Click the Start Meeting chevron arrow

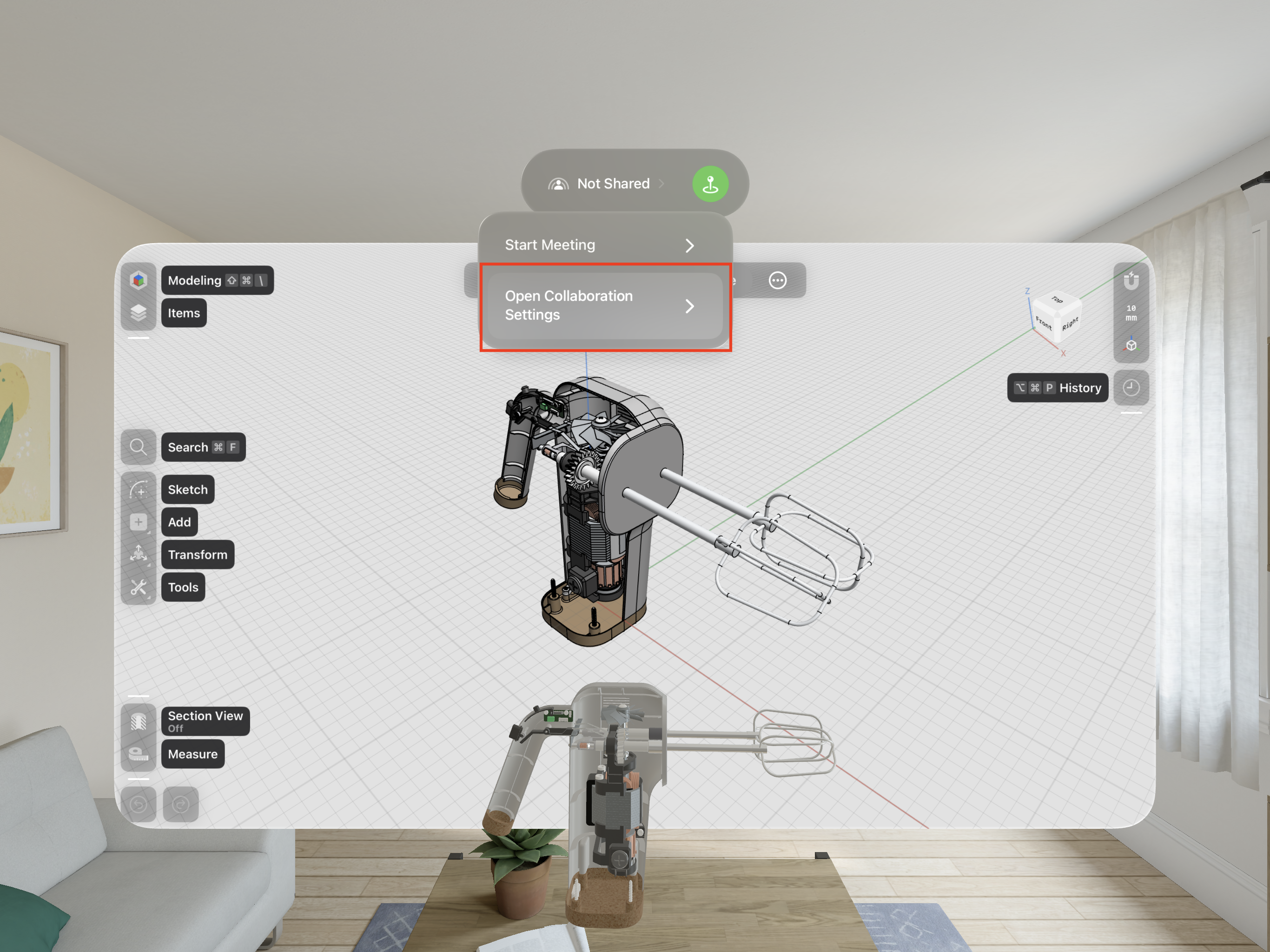(689, 246)
